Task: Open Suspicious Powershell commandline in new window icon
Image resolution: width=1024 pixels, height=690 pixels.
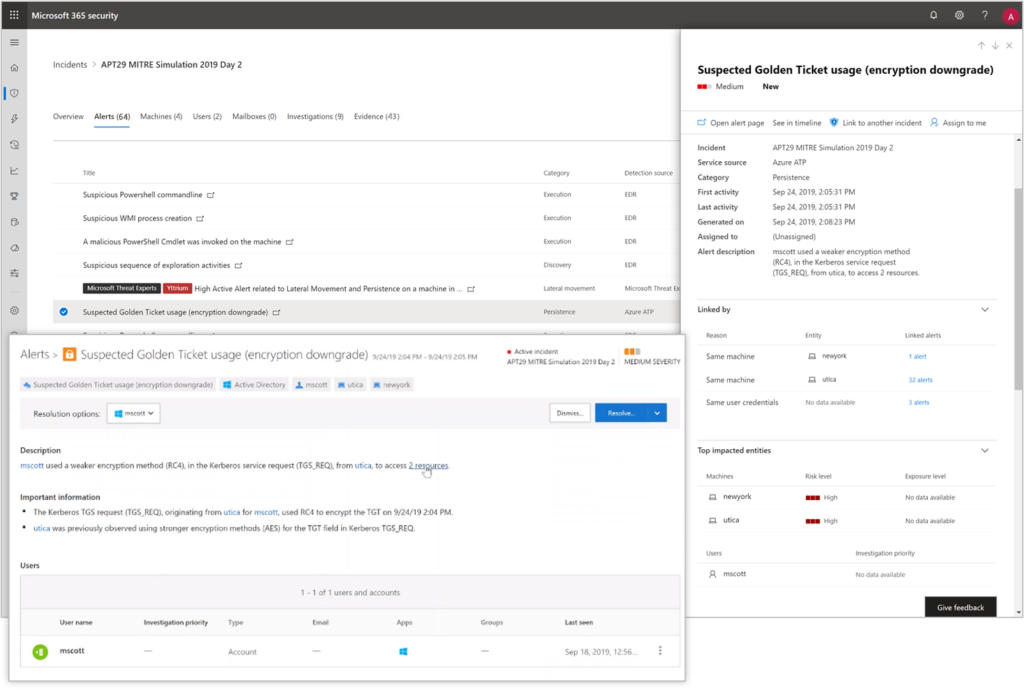Action: tap(211, 195)
